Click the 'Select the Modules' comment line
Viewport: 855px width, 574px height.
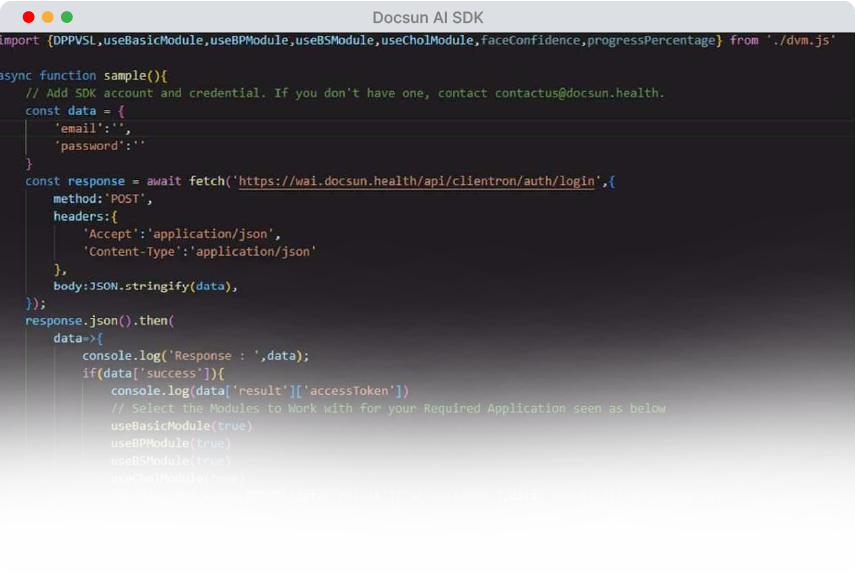coord(388,408)
